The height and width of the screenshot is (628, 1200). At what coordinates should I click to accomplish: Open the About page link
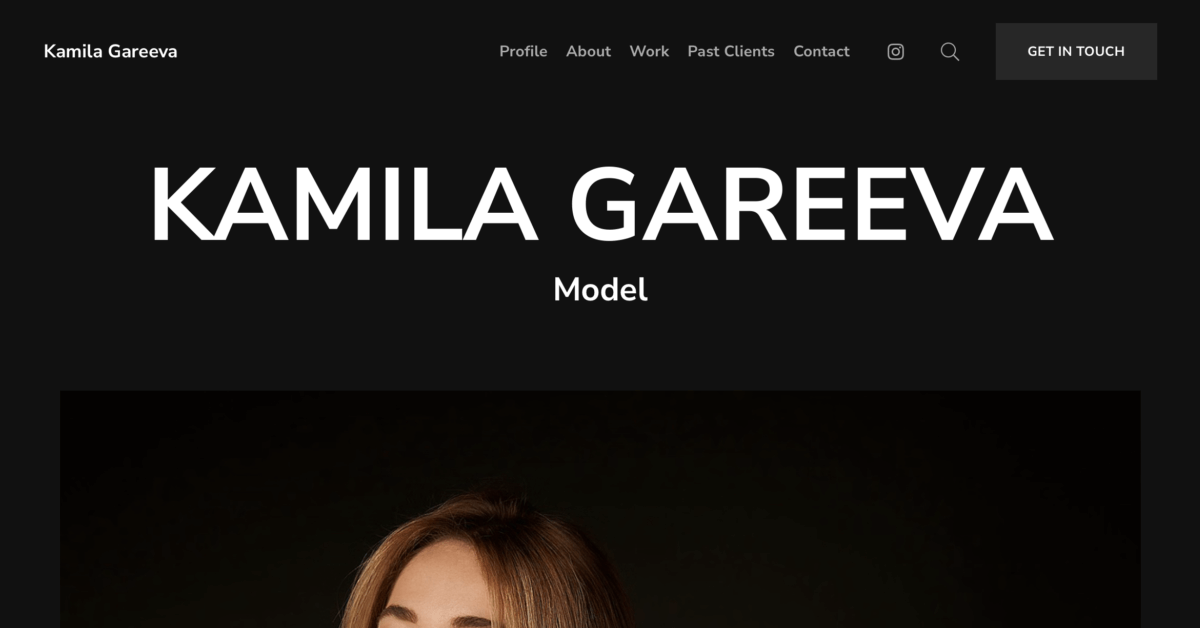588,51
